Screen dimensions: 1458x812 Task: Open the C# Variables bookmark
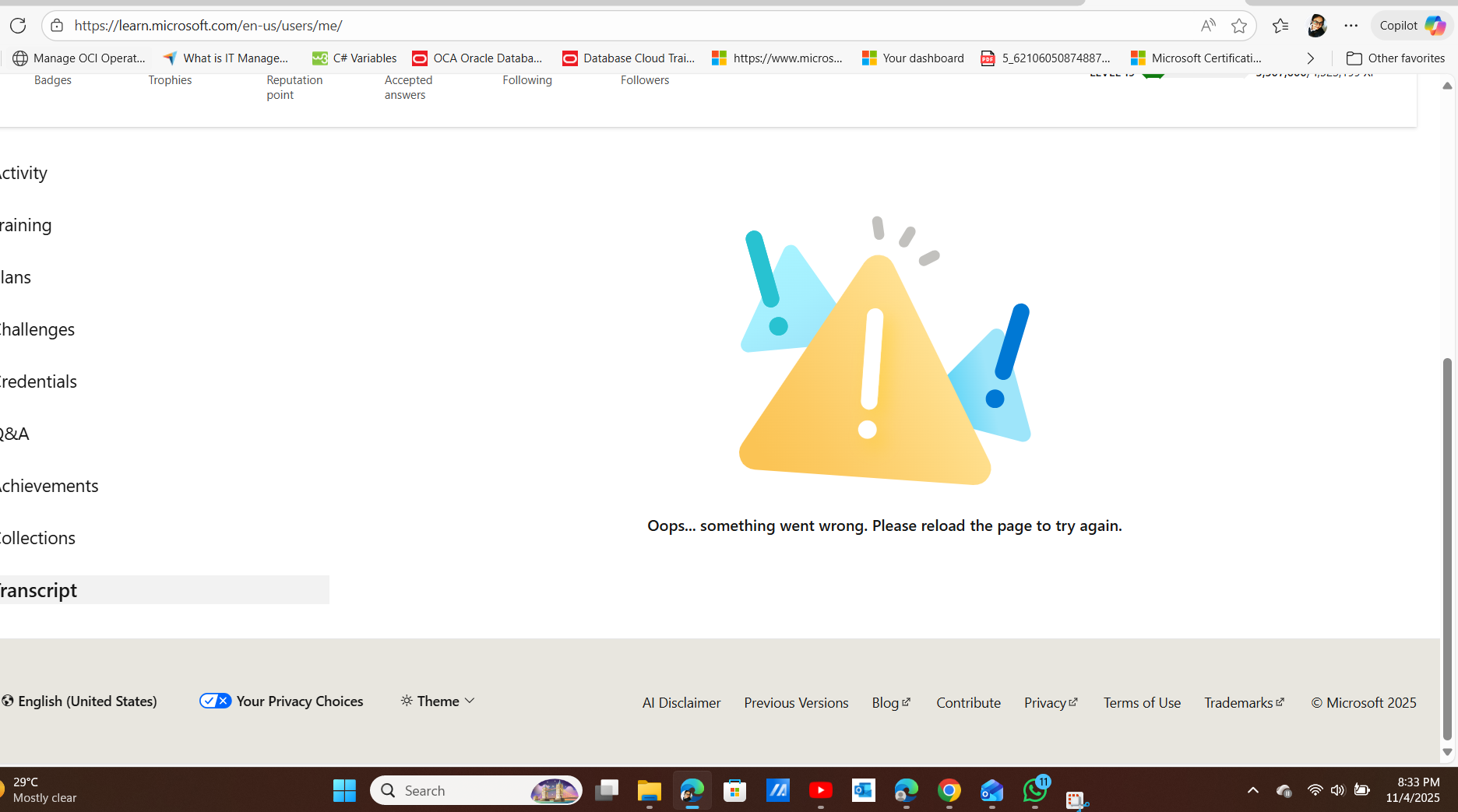[x=354, y=58]
